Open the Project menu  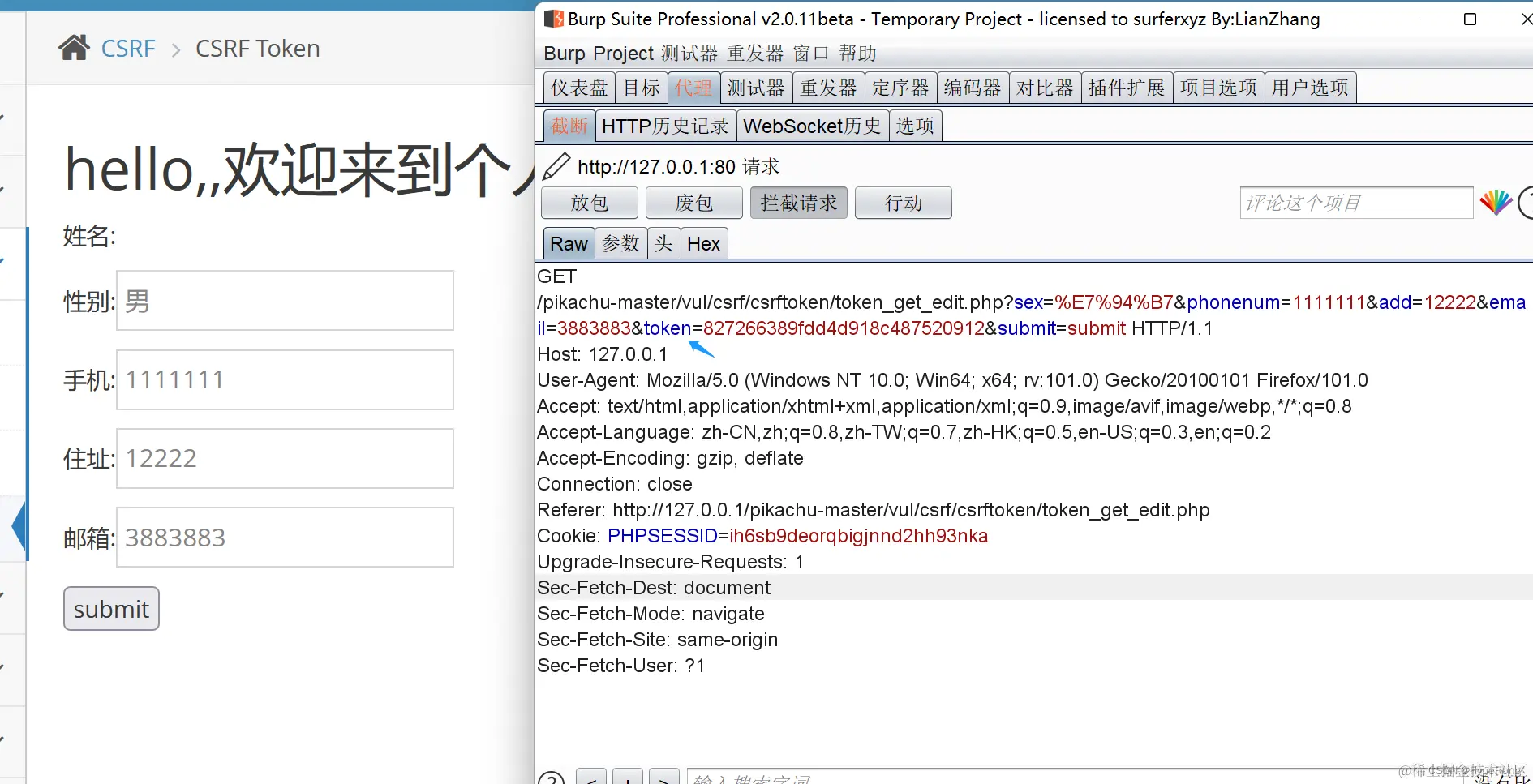tap(623, 54)
